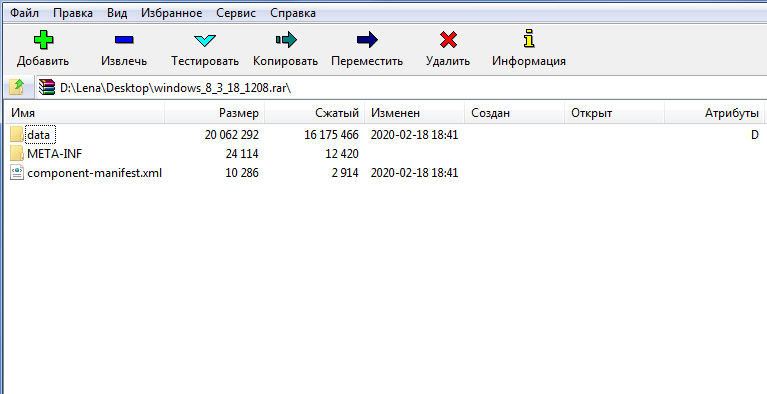Click the cyan Test checkmark icon
The image size is (767, 394).
click(x=204, y=40)
